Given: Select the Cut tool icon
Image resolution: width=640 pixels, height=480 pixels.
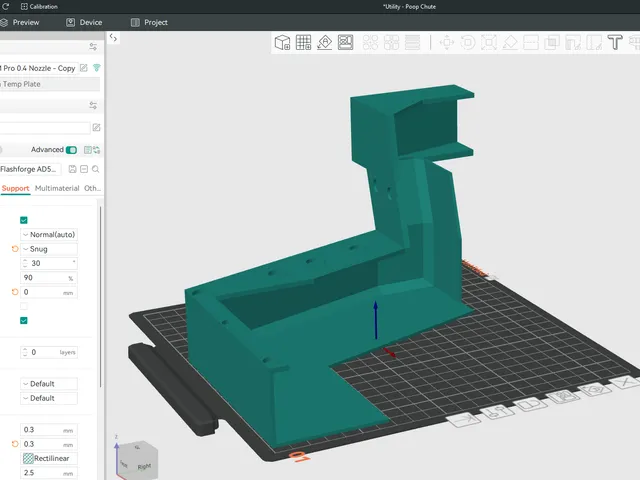Looking at the screenshot, I should (x=531, y=42).
